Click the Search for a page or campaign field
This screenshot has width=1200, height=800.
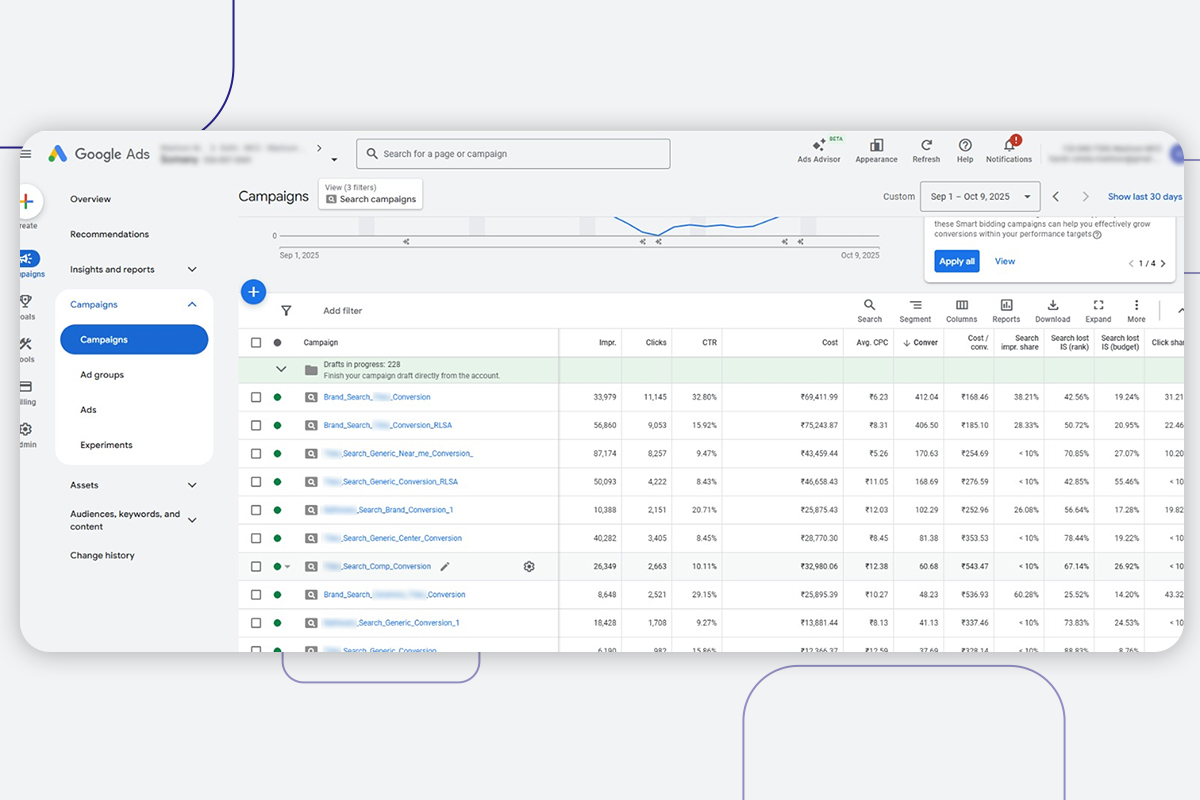tap(513, 153)
